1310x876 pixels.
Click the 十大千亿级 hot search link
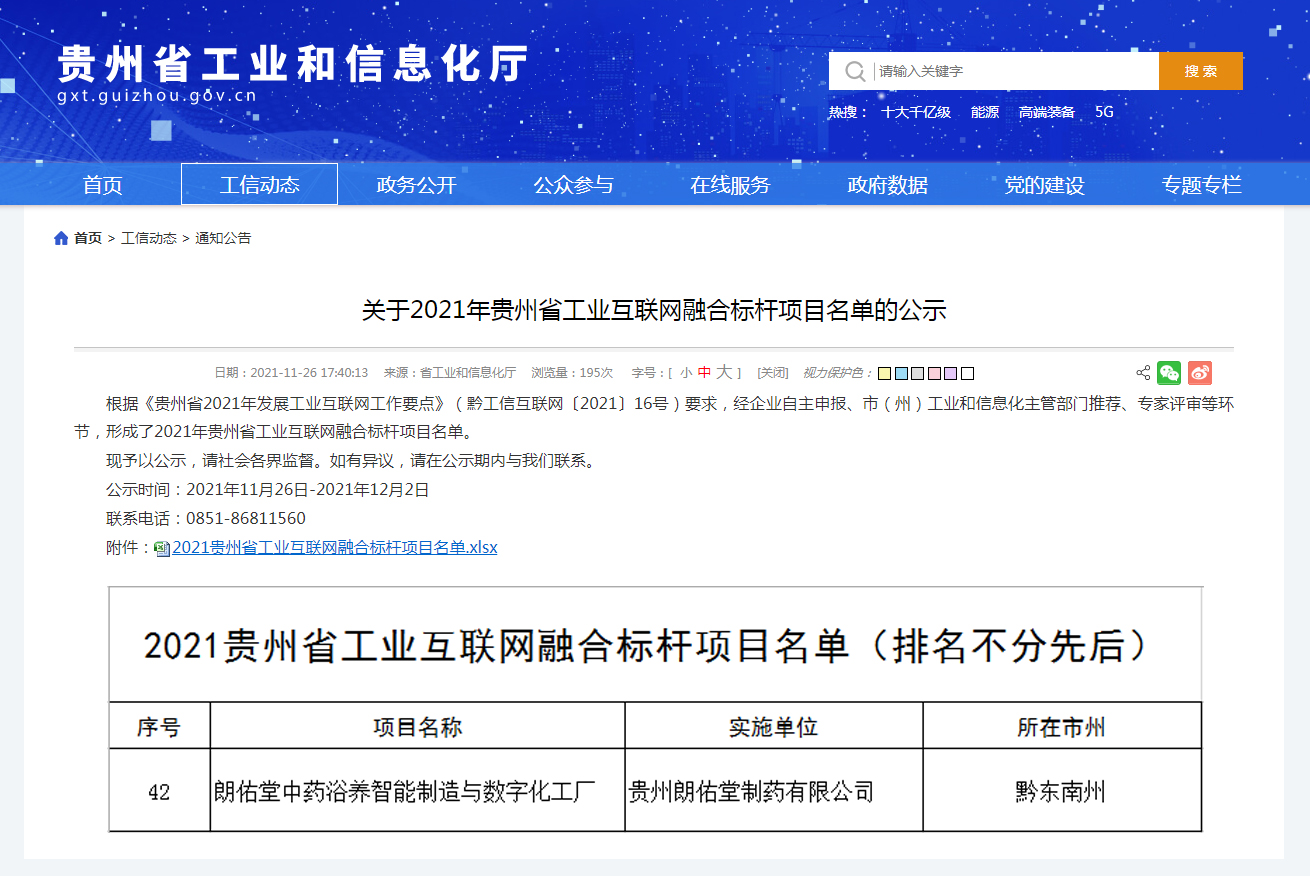point(915,112)
